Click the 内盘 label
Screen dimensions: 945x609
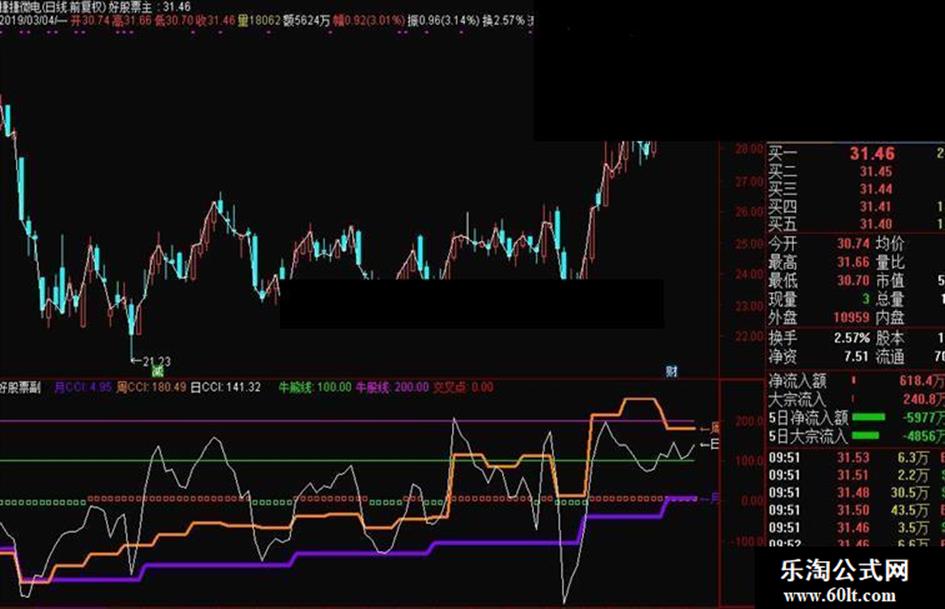[890, 317]
